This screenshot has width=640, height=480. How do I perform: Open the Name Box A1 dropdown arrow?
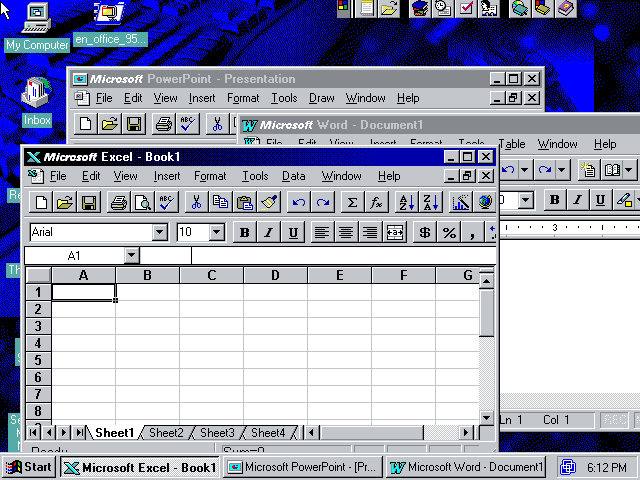click(131, 256)
